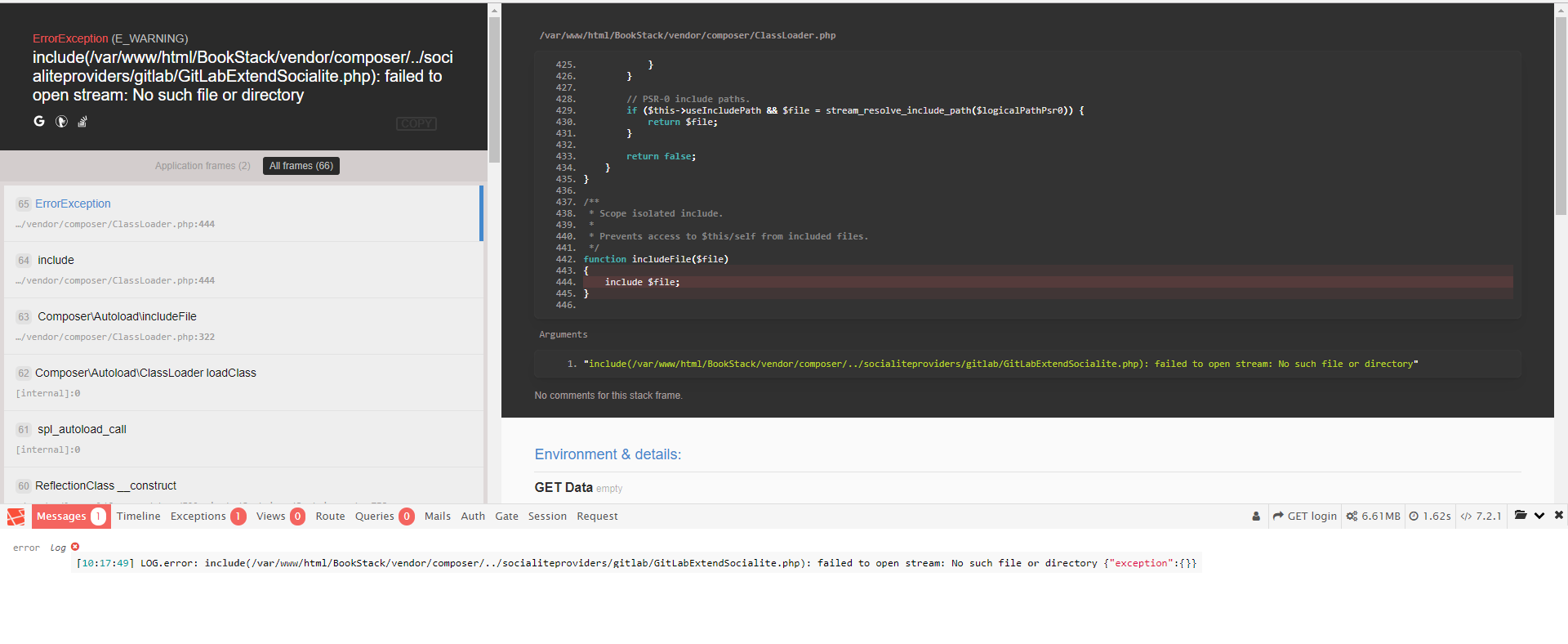Click the 1.62s request duration indicator
The height and width of the screenshot is (644, 1568).
click(x=1430, y=517)
